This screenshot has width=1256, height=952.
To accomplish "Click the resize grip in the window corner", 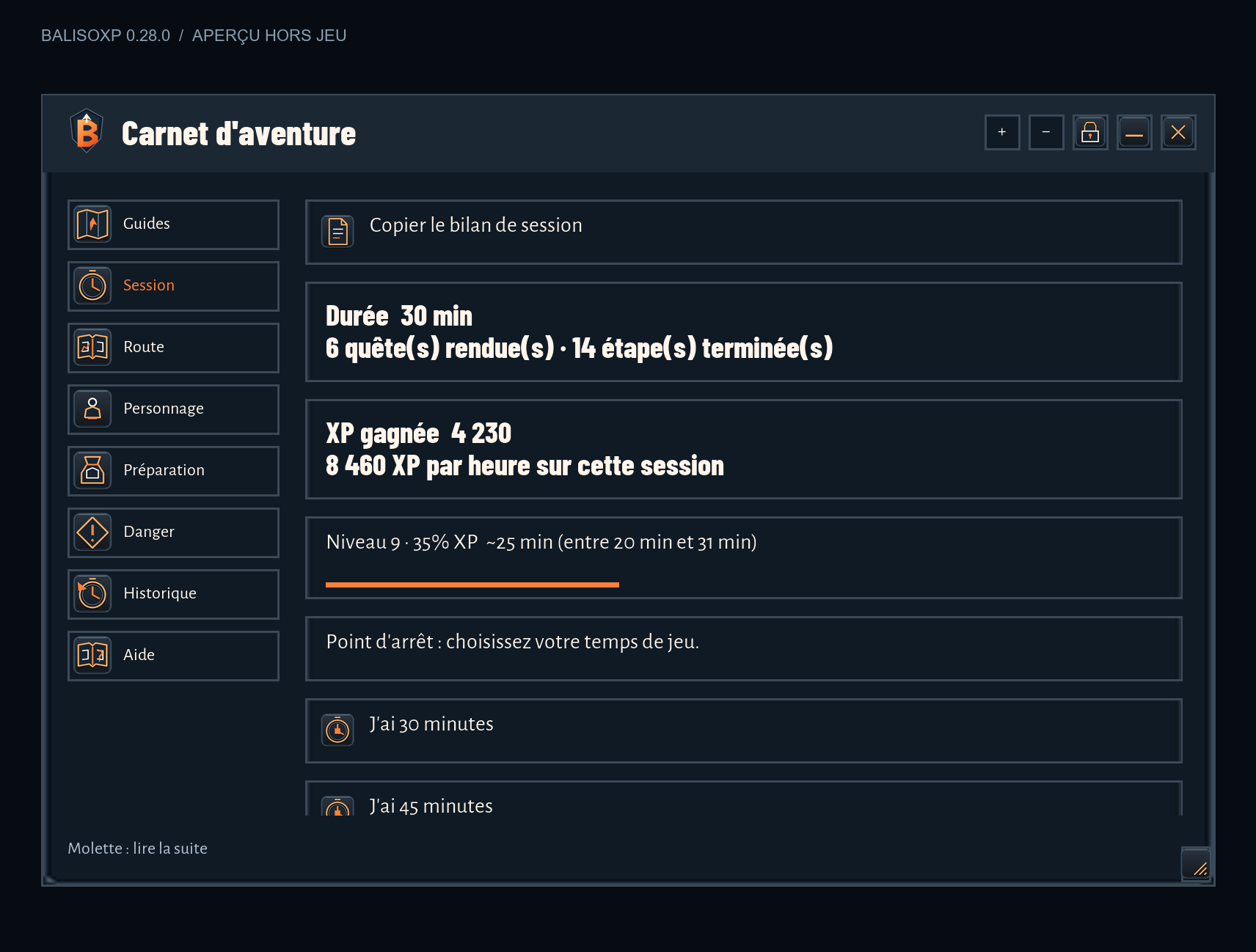I will [x=1196, y=864].
